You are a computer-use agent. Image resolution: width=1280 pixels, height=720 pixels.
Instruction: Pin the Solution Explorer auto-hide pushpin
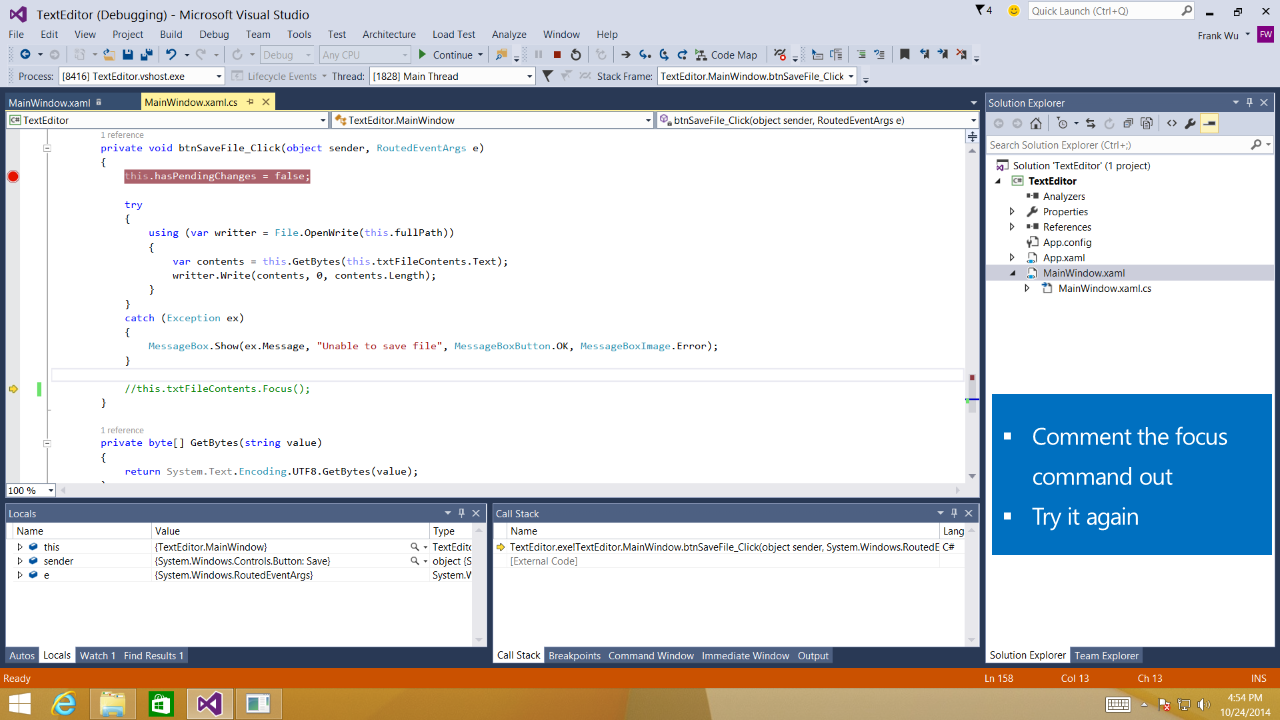(1250, 102)
